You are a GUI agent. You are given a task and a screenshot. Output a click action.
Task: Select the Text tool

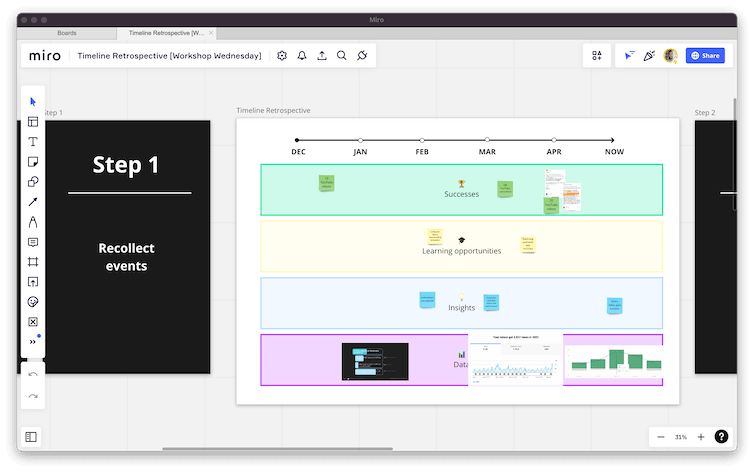click(33, 142)
